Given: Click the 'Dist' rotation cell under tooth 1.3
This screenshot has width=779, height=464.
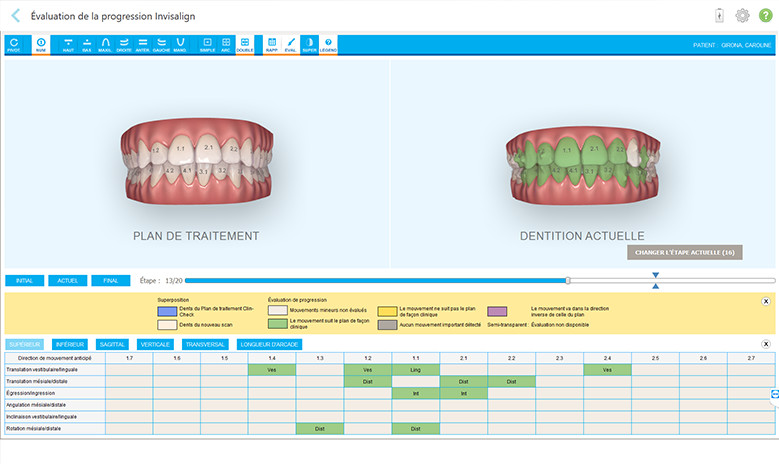Looking at the screenshot, I should [x=319, y=428].
